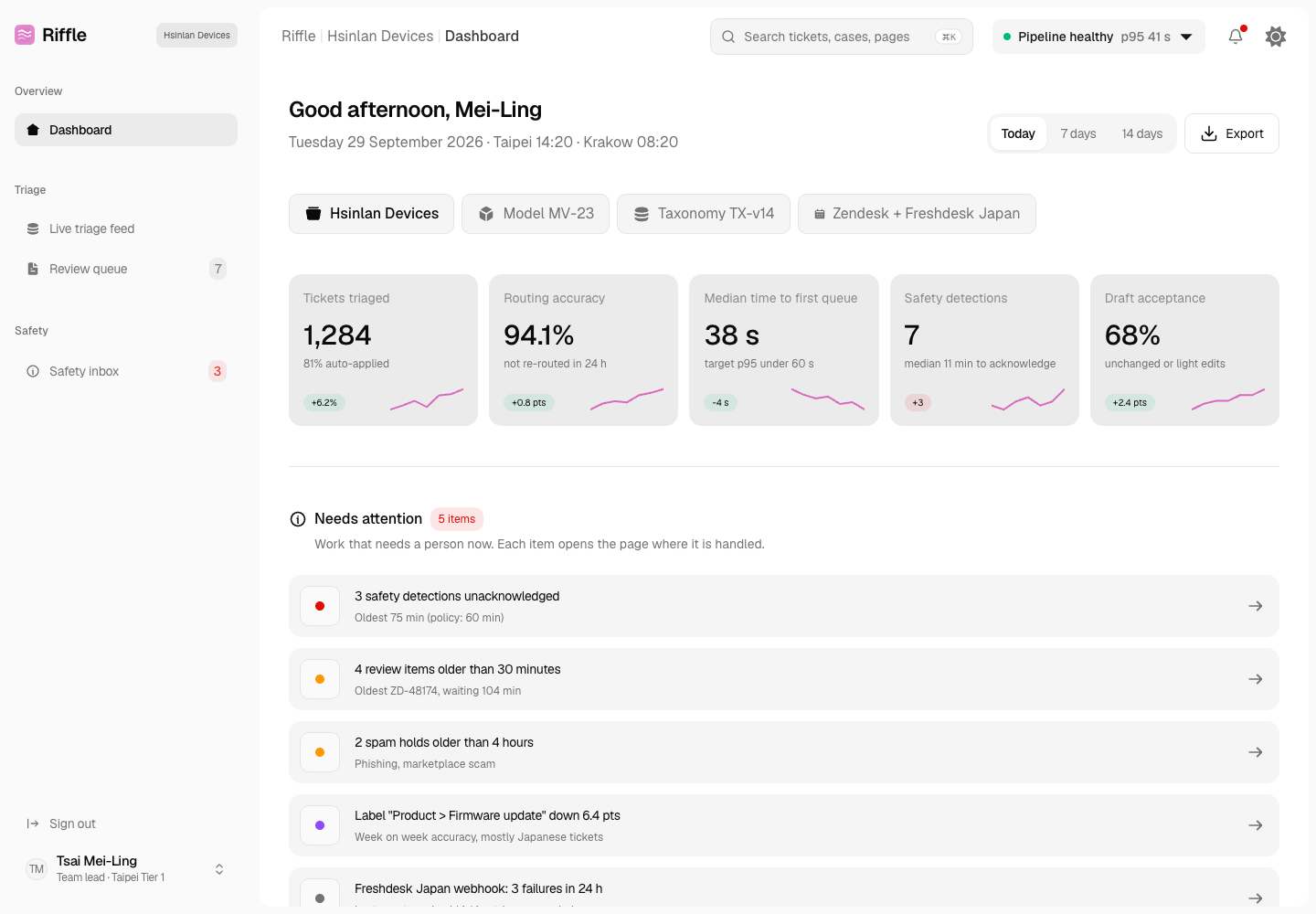Click Riffle breadcrumb link

[299, 37]
